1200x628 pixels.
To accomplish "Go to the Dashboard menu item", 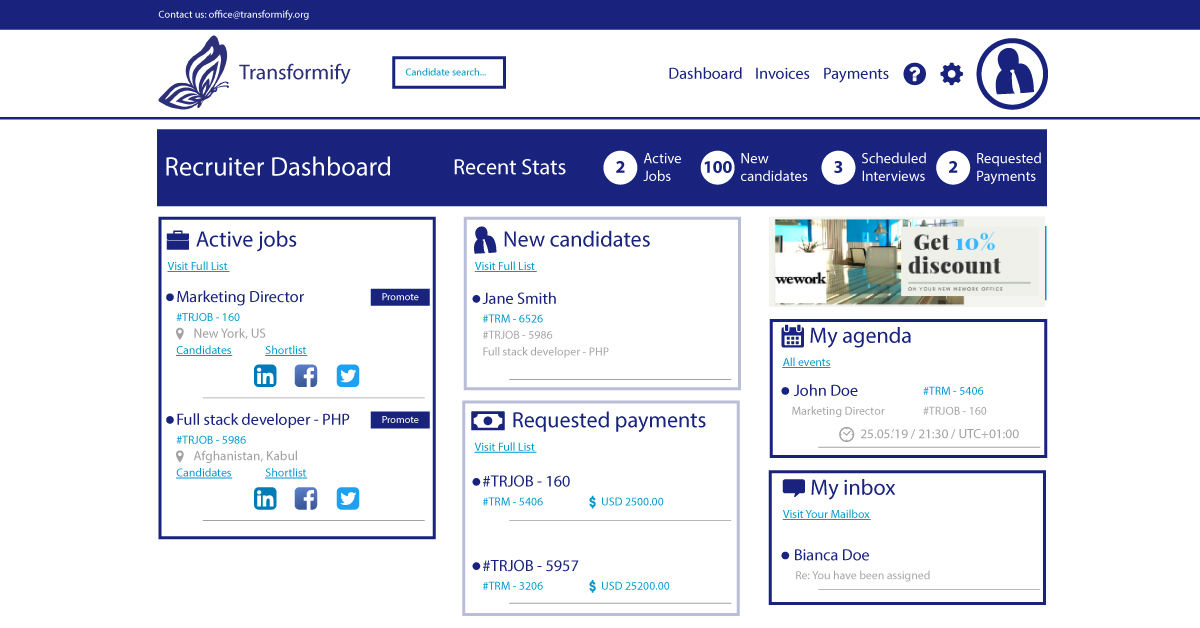I will point(705,74).
